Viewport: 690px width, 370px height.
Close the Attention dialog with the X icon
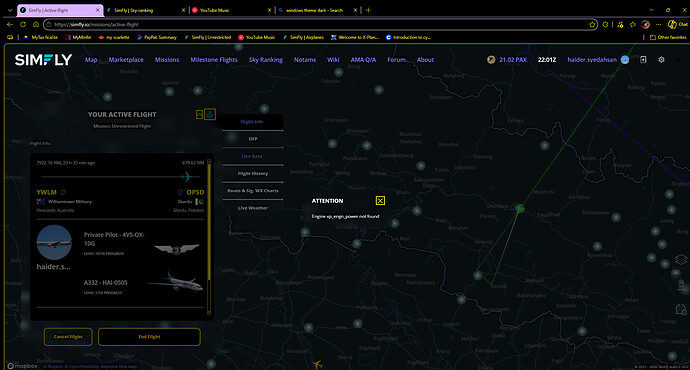380,201
